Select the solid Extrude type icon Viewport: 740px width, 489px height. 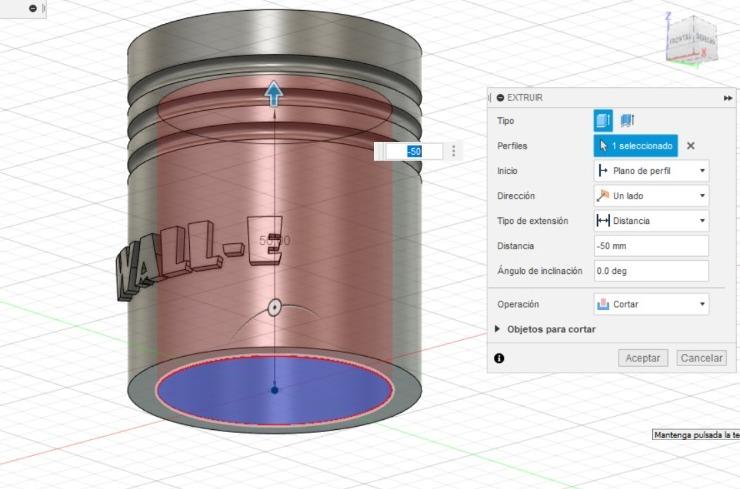pyautogui.click(x=603, y=120)
